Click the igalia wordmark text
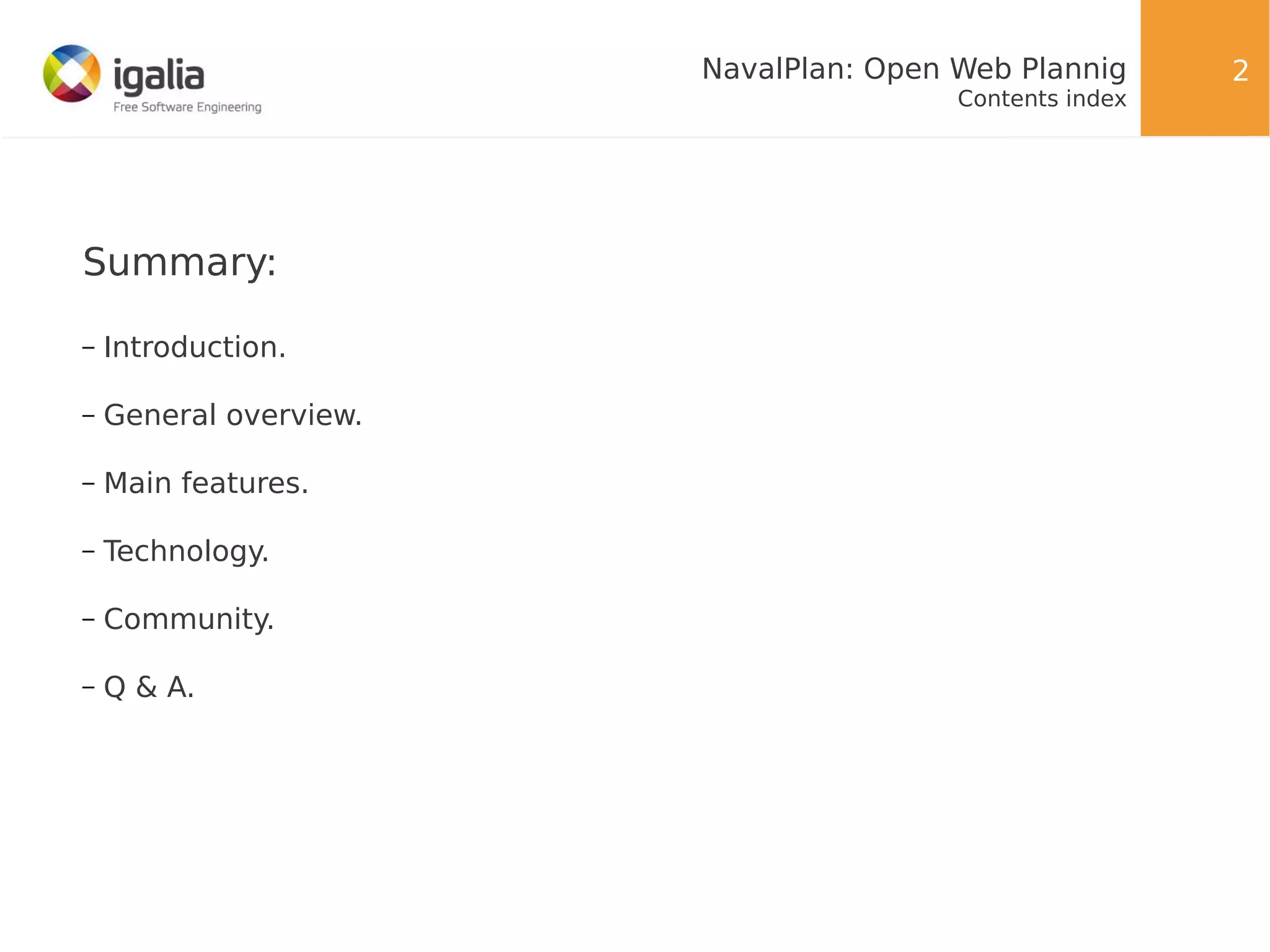Viewport: 1270px width, 952px height. (x=159, y=77)
